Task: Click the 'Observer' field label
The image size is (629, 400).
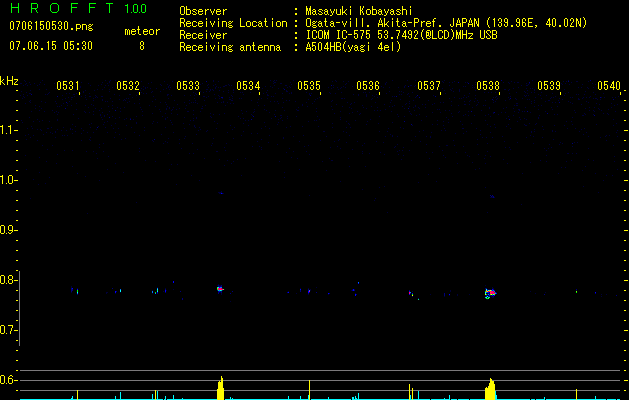Action: pyautogui.click(x=203, y=11)
